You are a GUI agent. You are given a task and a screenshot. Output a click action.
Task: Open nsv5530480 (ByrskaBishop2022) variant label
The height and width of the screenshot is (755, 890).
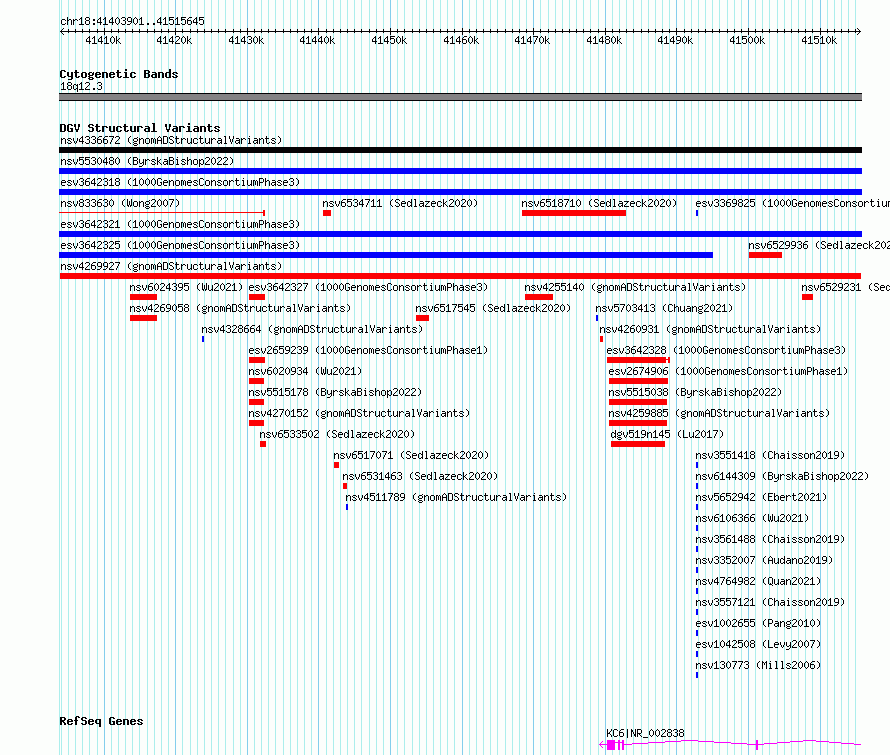tap(147, 161)
